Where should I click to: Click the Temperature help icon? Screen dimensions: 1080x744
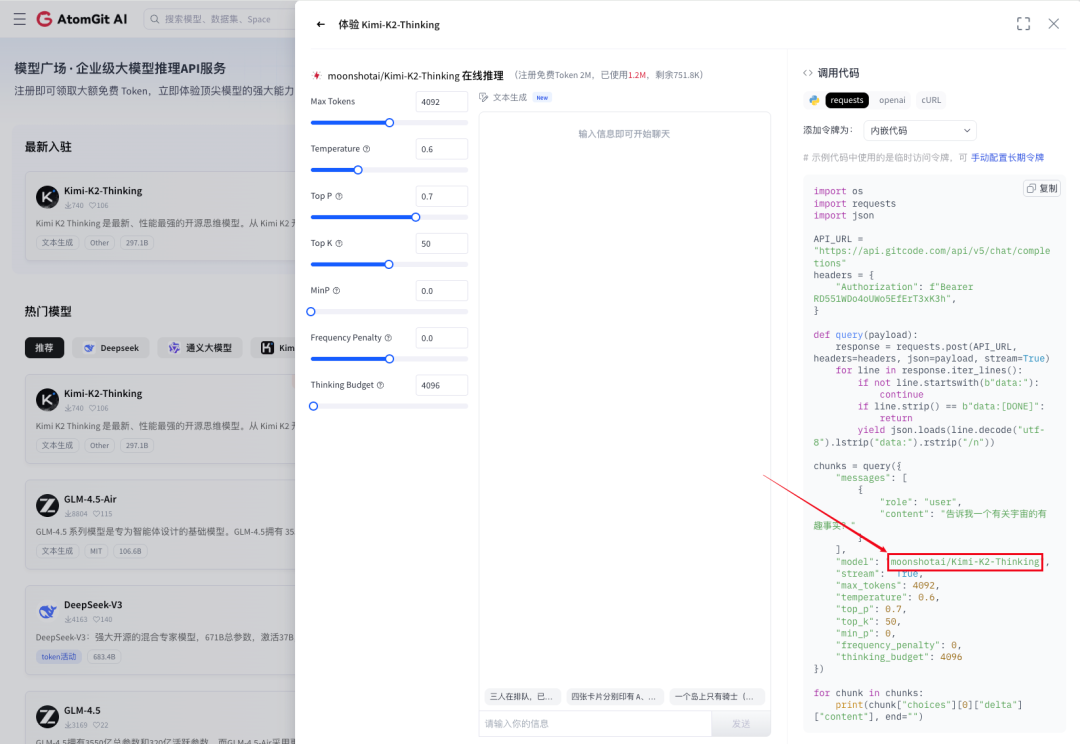(366, 149)
